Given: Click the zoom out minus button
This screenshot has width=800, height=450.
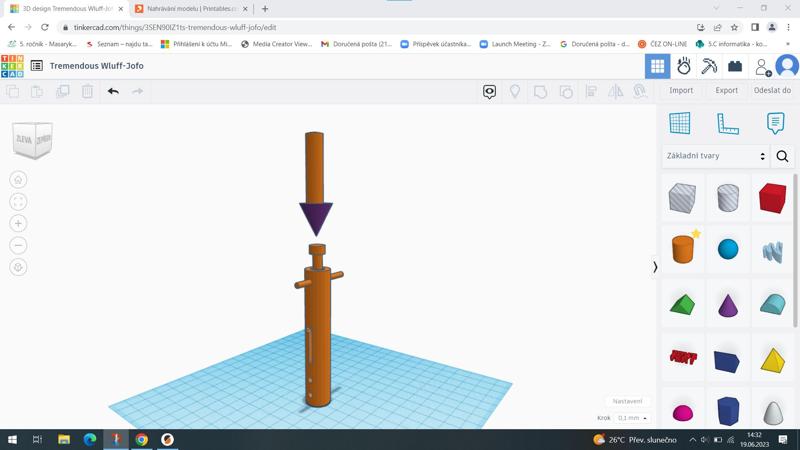Looking at the screenshot, I should click(x=18, y=245).
